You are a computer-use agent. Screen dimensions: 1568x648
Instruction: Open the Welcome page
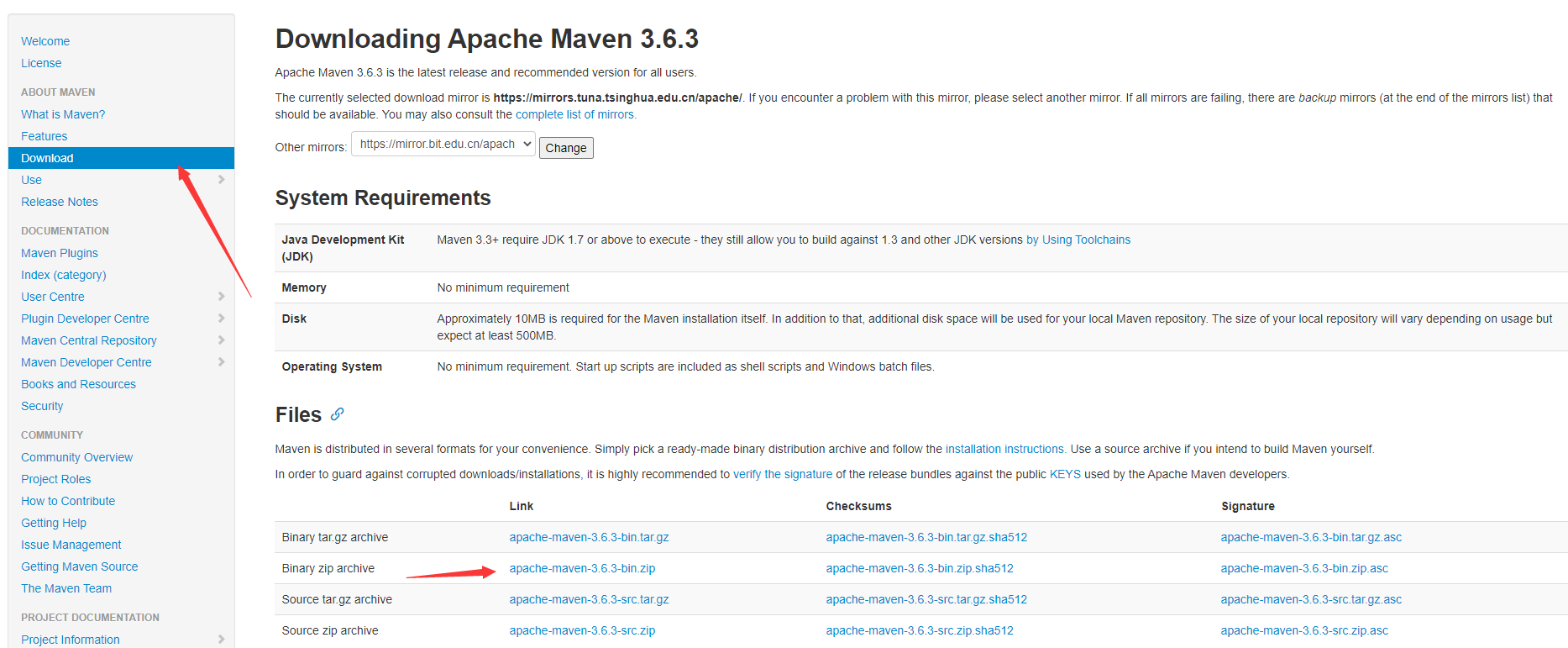(45, 41)
